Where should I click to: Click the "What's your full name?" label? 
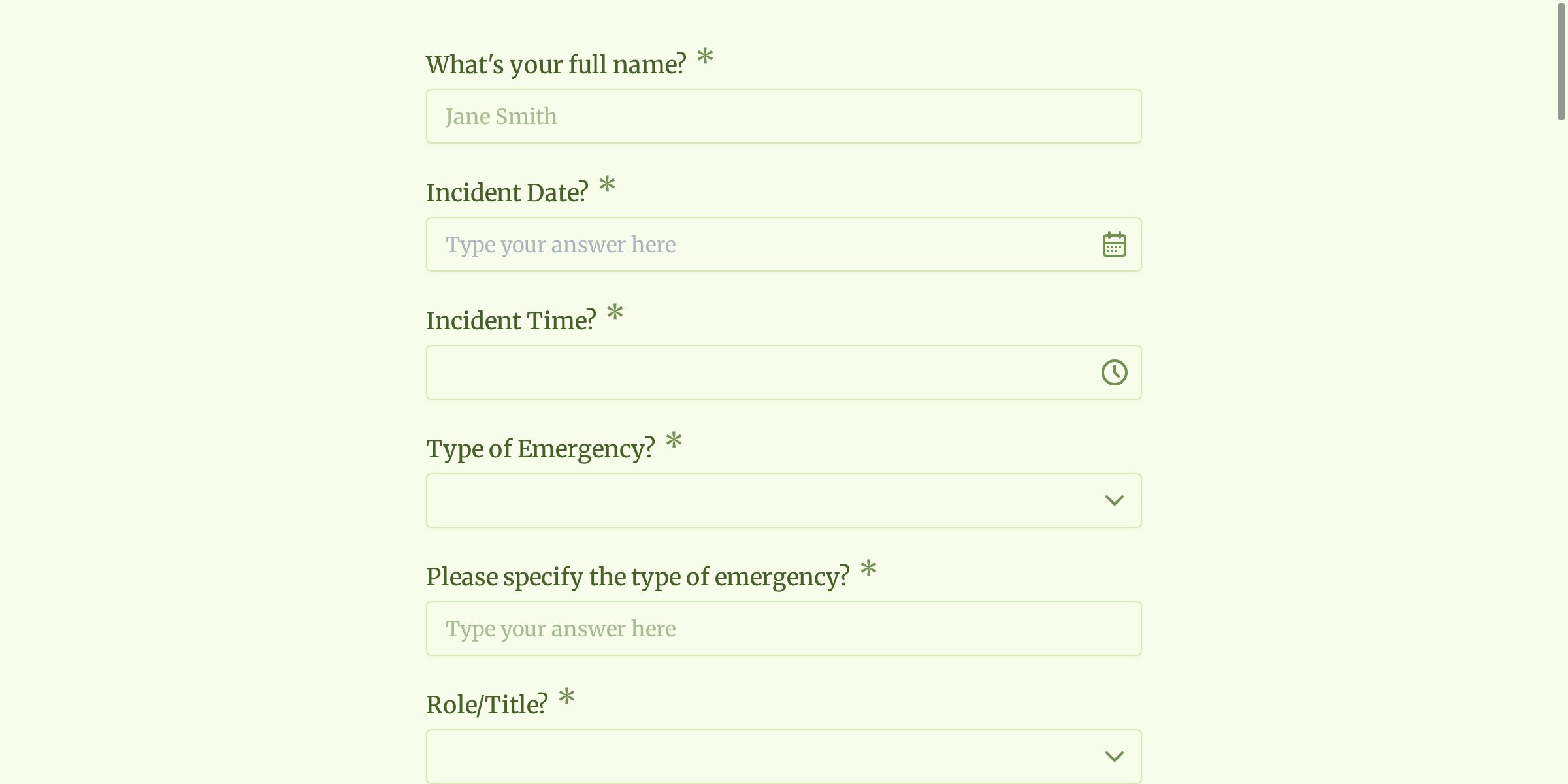[x=555, y=65]
